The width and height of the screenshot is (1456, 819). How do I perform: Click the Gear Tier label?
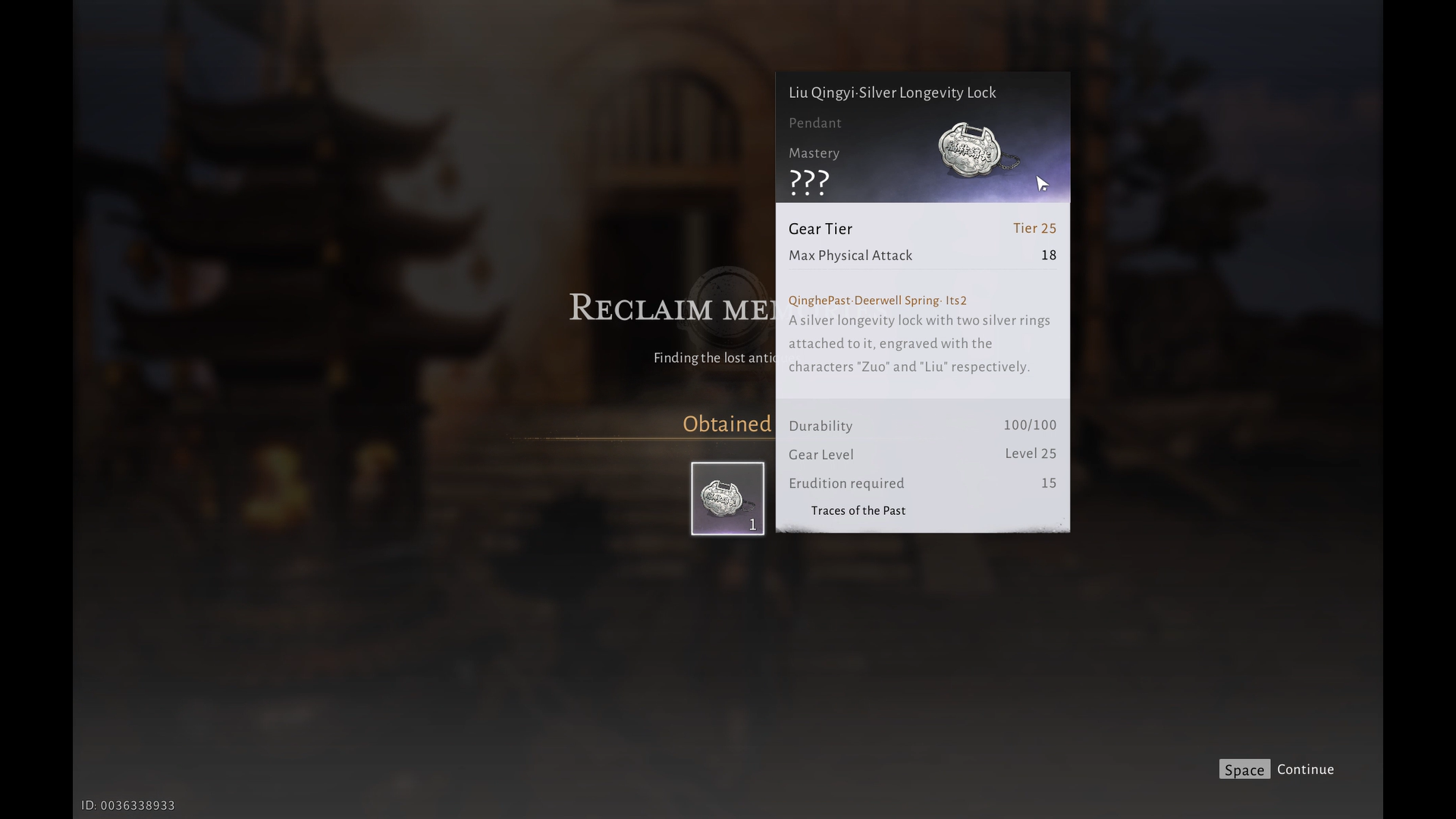click(821, 229)
